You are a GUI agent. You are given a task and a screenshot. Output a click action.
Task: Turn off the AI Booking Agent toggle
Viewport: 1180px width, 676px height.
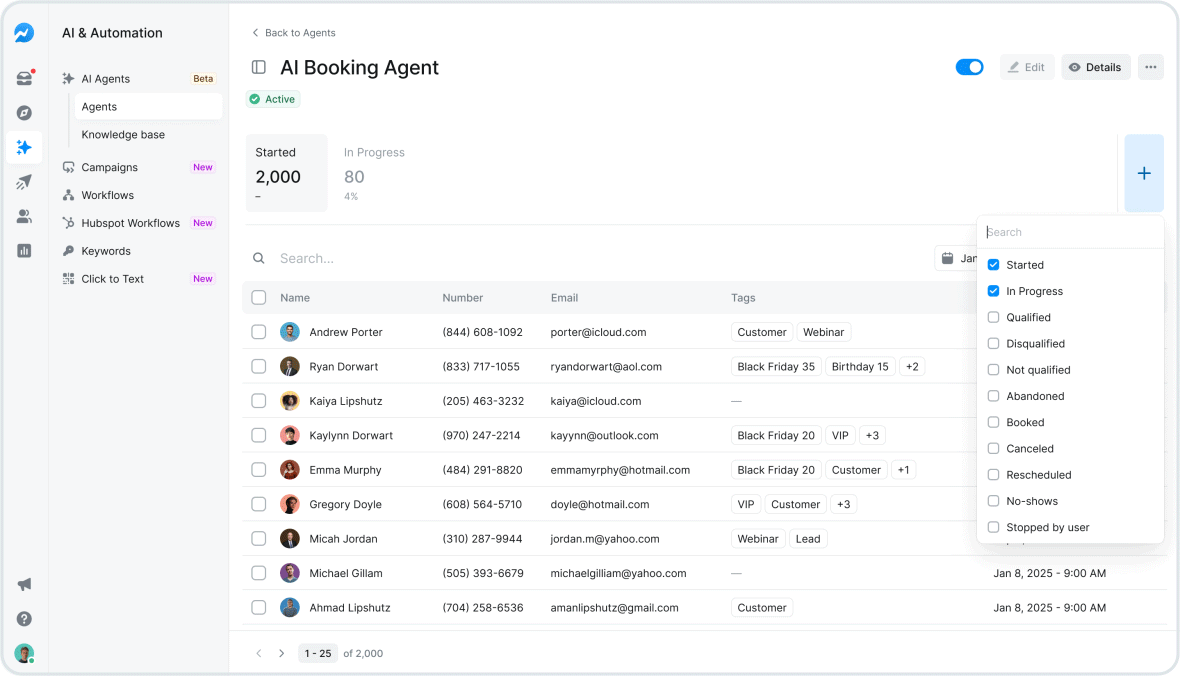(x=969, y=66)
